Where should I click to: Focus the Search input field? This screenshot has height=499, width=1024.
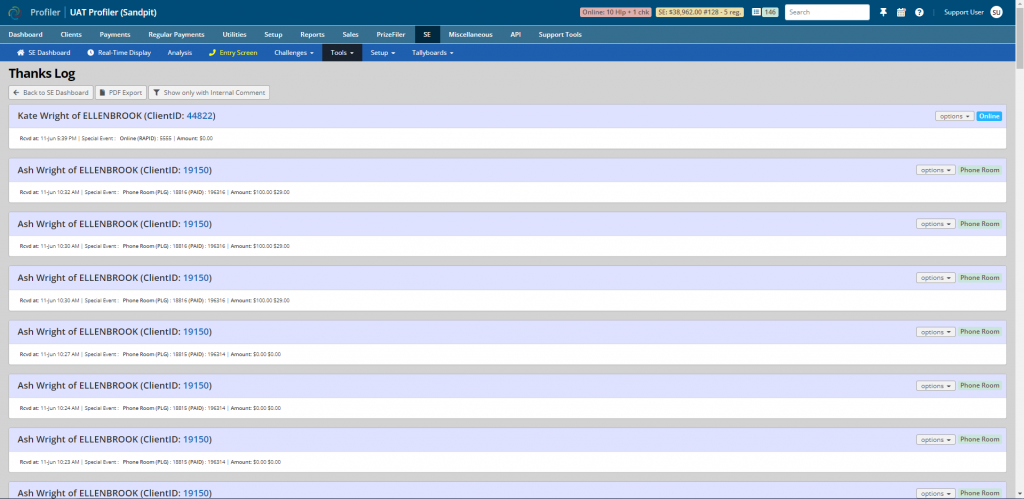point(827,12)
